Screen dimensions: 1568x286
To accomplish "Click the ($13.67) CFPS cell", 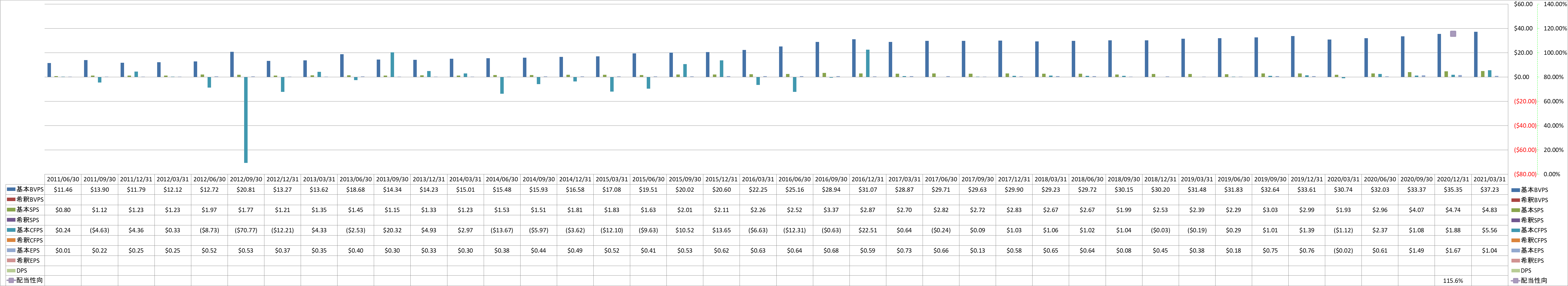I will pyautogui.click(x=502, y=230).
